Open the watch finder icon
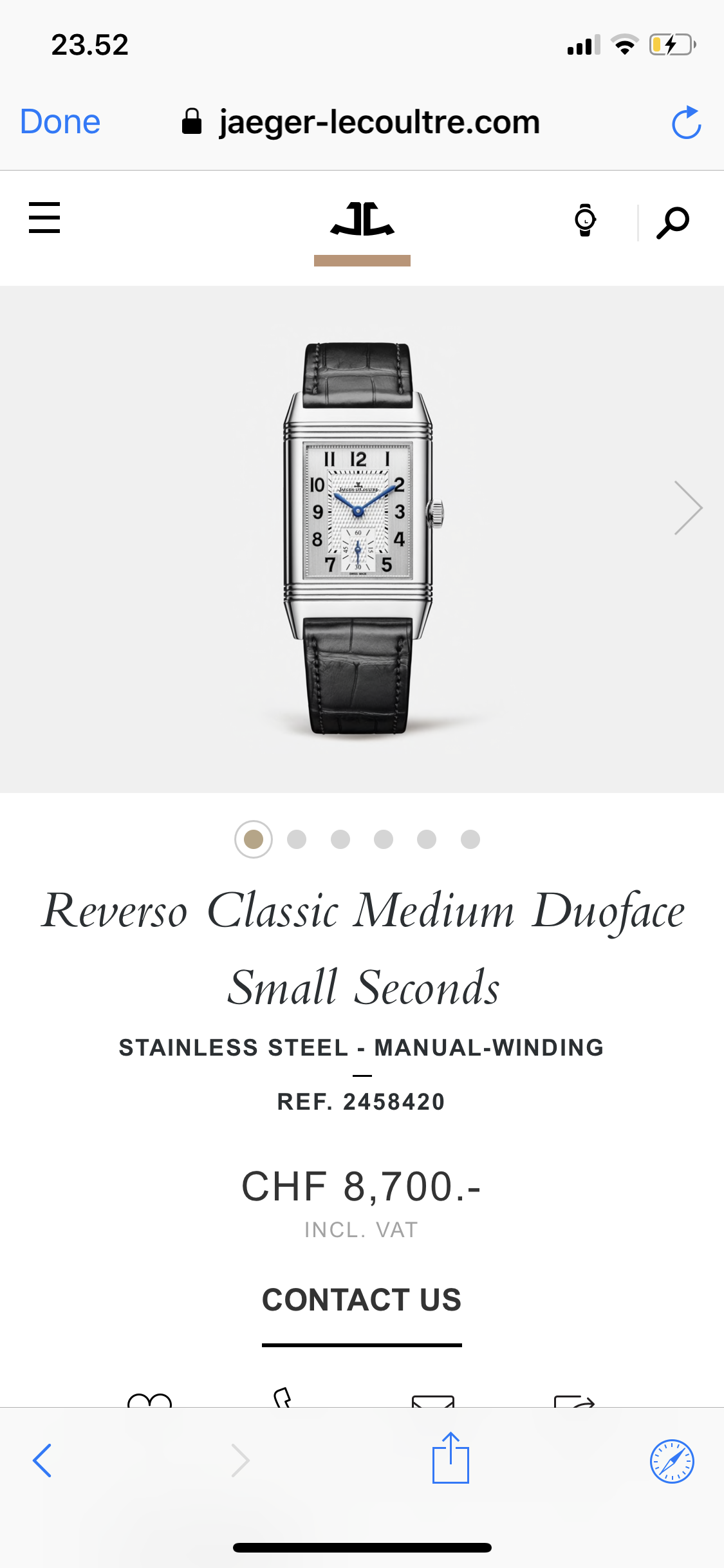Viewport: 724px width, 1568px height. tap(585, 220)
